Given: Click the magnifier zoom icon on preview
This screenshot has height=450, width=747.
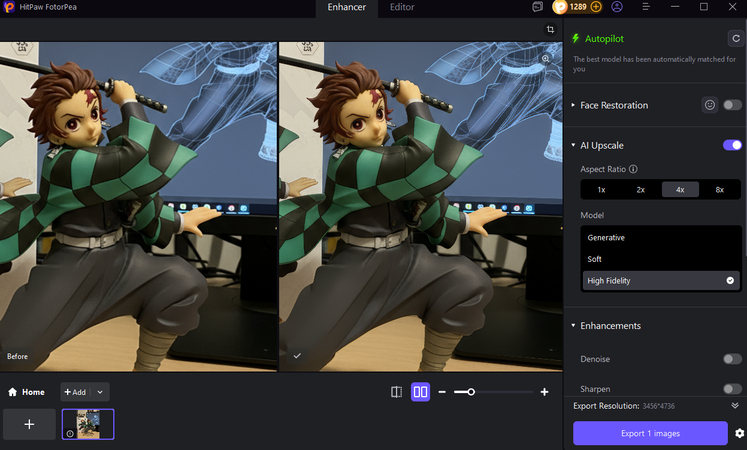Looking at the screenshot, I should click(x=545, y=59).
